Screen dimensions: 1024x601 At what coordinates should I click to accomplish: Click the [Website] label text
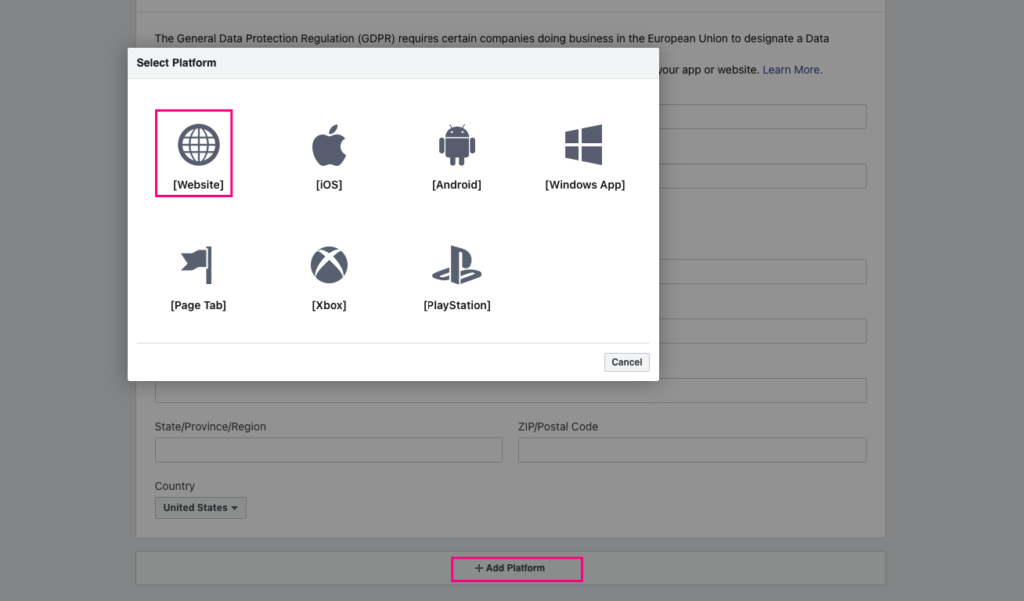(x=199, y=185)
